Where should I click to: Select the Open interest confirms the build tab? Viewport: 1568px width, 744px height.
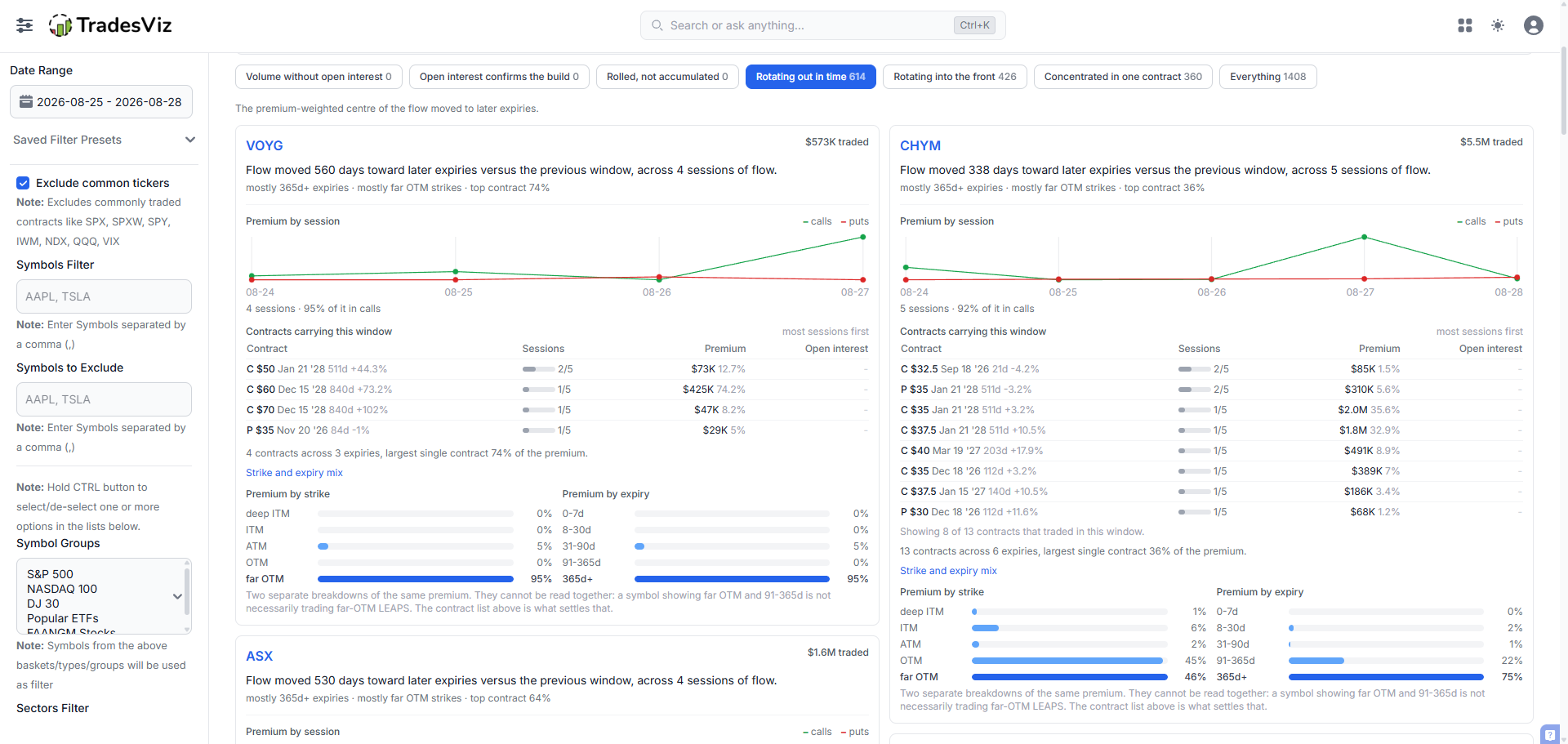point(499,77)
